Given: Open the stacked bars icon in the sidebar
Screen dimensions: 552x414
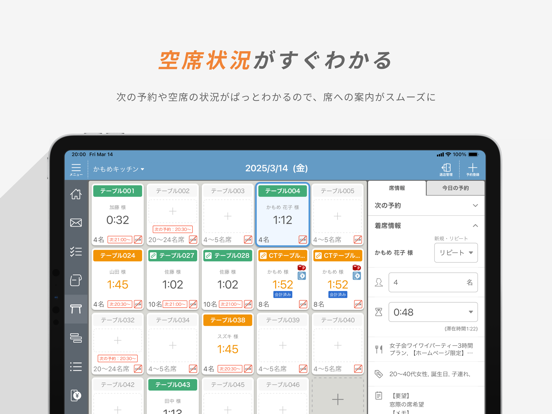Looking at the screenshot, I should (x=76, y=338).
